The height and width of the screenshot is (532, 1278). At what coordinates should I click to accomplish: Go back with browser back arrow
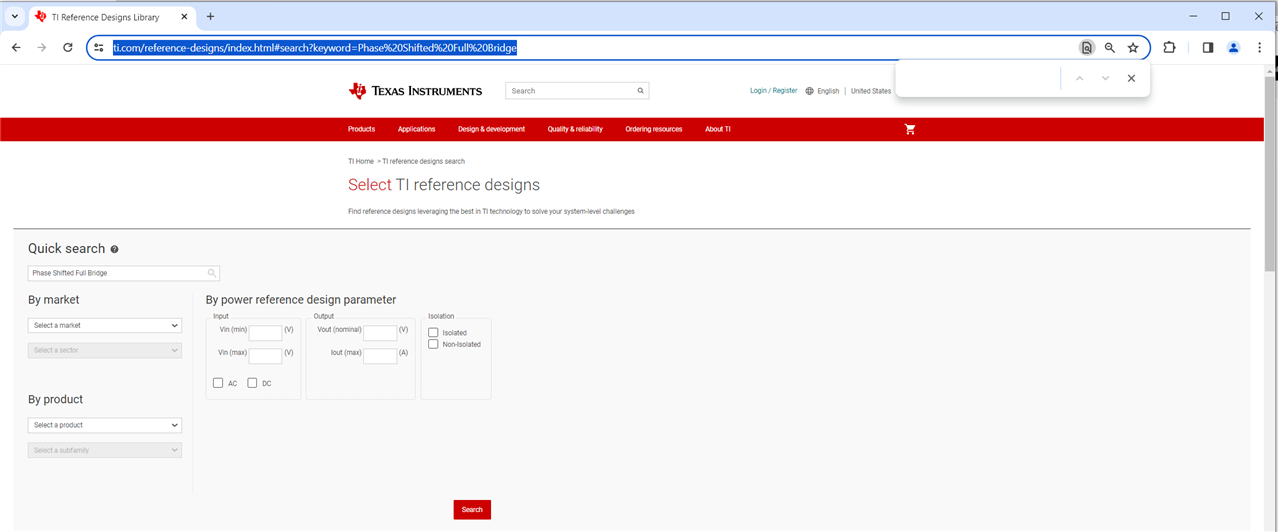[x=16, y=47]
